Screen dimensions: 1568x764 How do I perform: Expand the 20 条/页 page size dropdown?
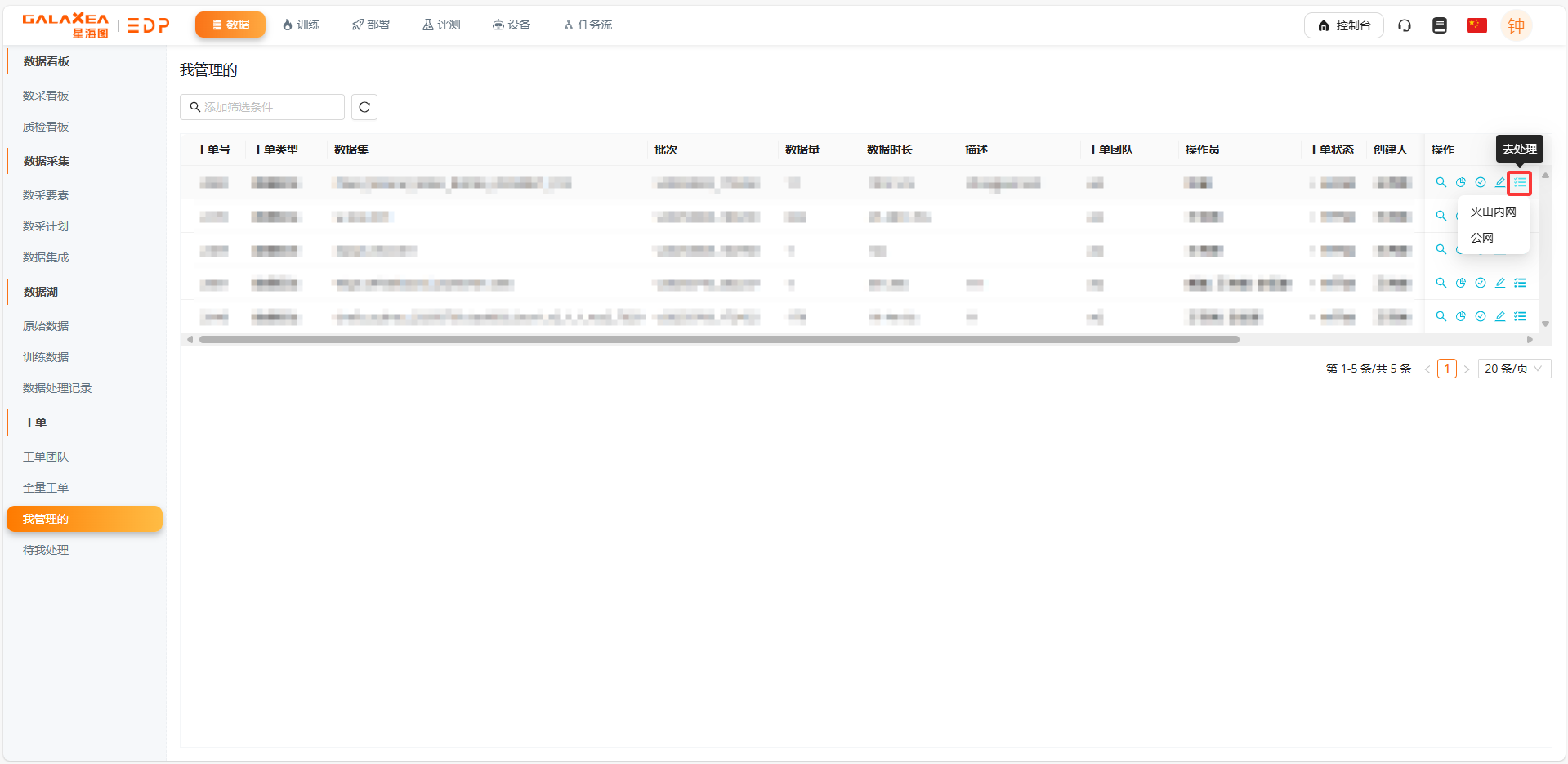click(1513, 369)
